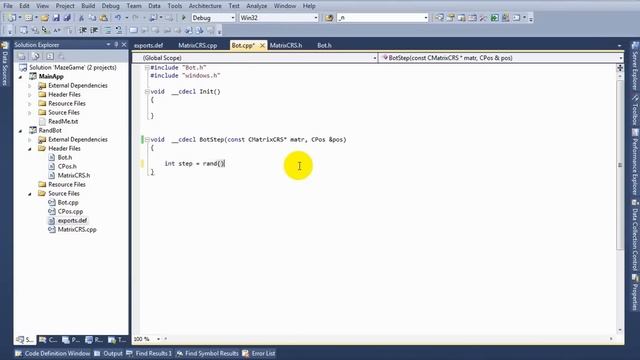This screenshot has width=640, height=360.
Task: Click the Undo arrow toolbar icon
Action: coord(118,18)
